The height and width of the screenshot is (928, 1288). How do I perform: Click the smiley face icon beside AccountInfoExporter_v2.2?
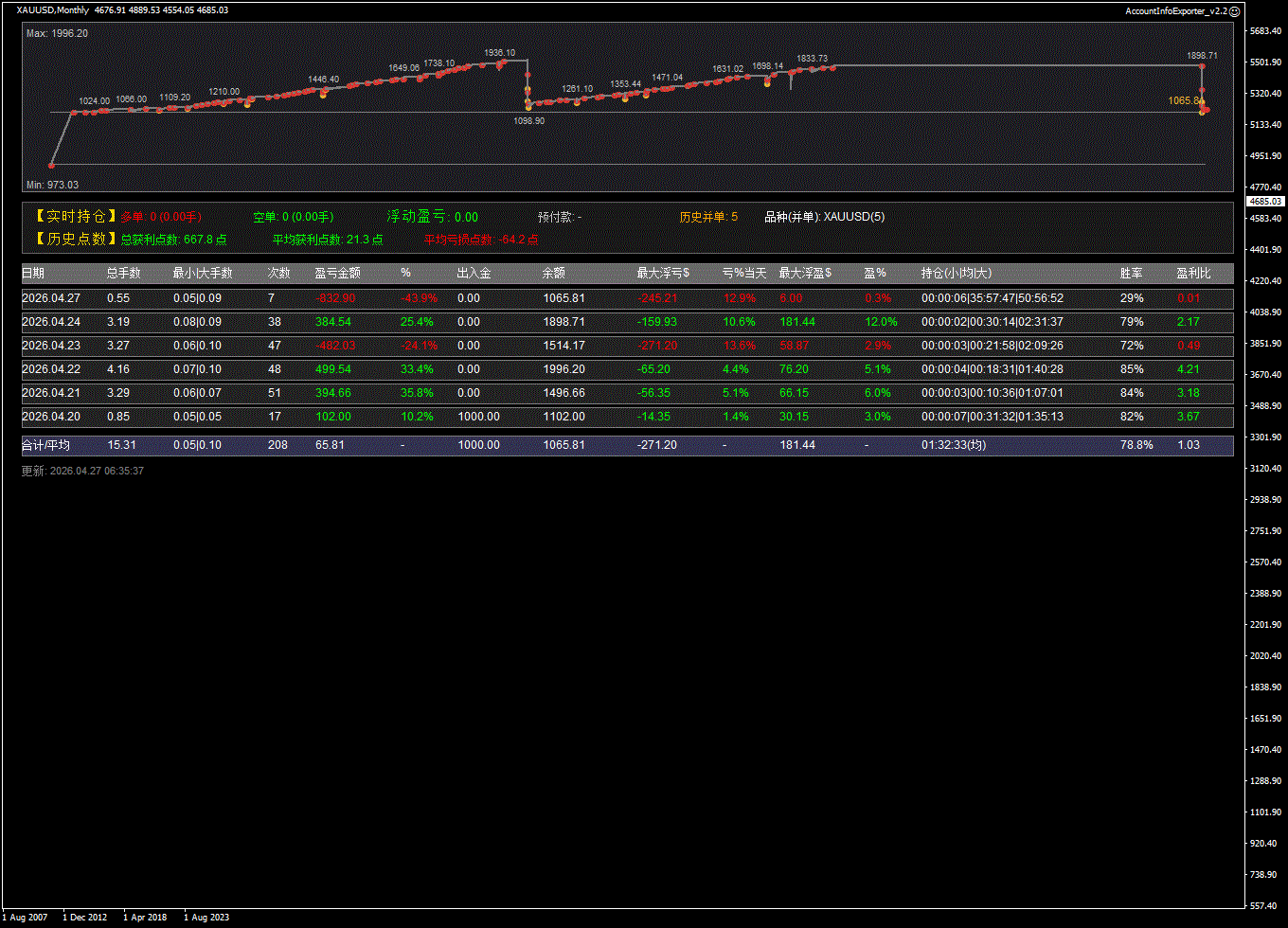point(1234,10)
